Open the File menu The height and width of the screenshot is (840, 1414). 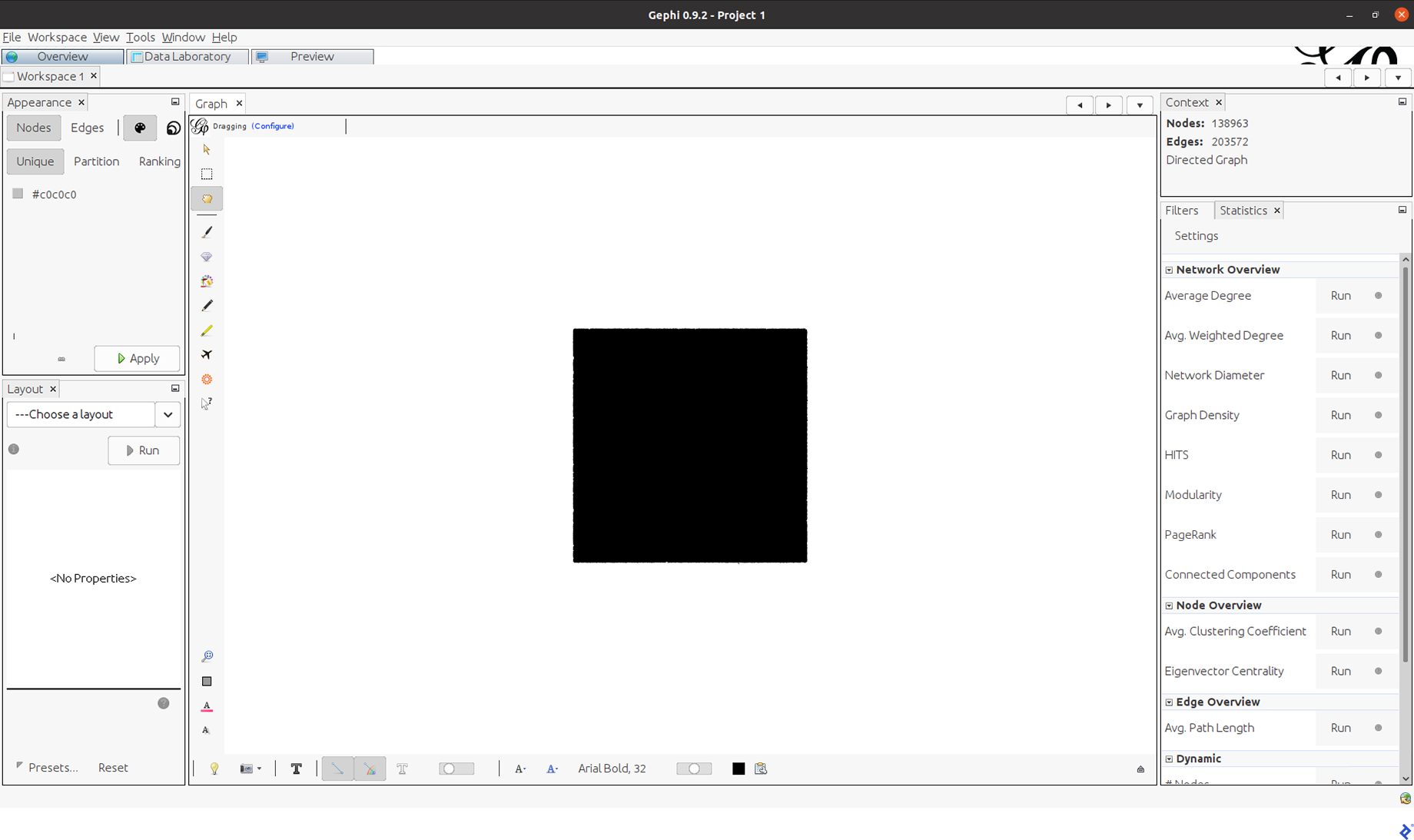(12, 37)
